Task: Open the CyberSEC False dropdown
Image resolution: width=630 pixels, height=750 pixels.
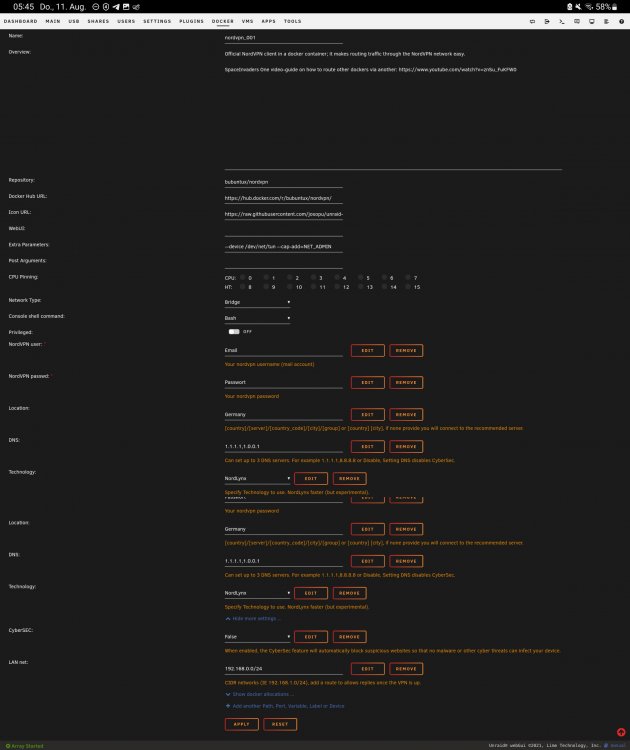Action: click(x=257, y=637)
